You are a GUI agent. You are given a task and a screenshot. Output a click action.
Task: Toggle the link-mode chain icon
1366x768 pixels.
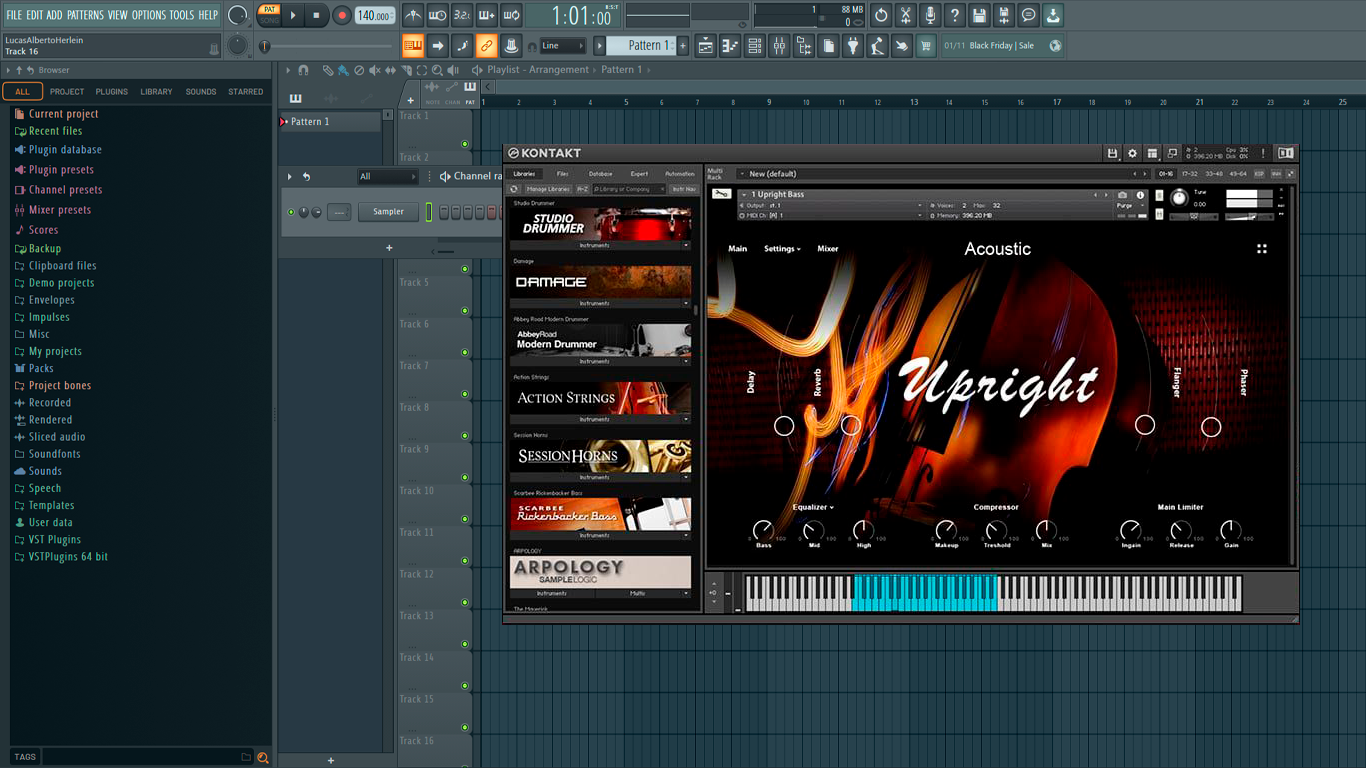click(486, 45)
